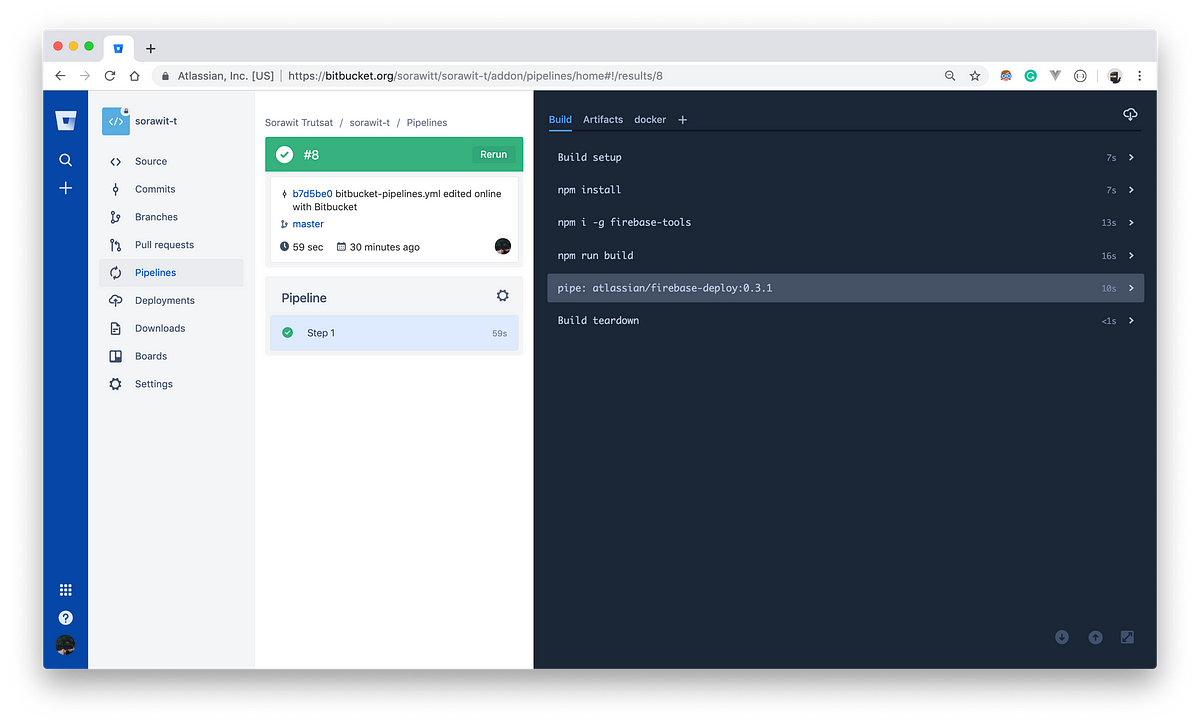Expand the npm run build chevron
1200x726 pixels.
pos(1131,256)
